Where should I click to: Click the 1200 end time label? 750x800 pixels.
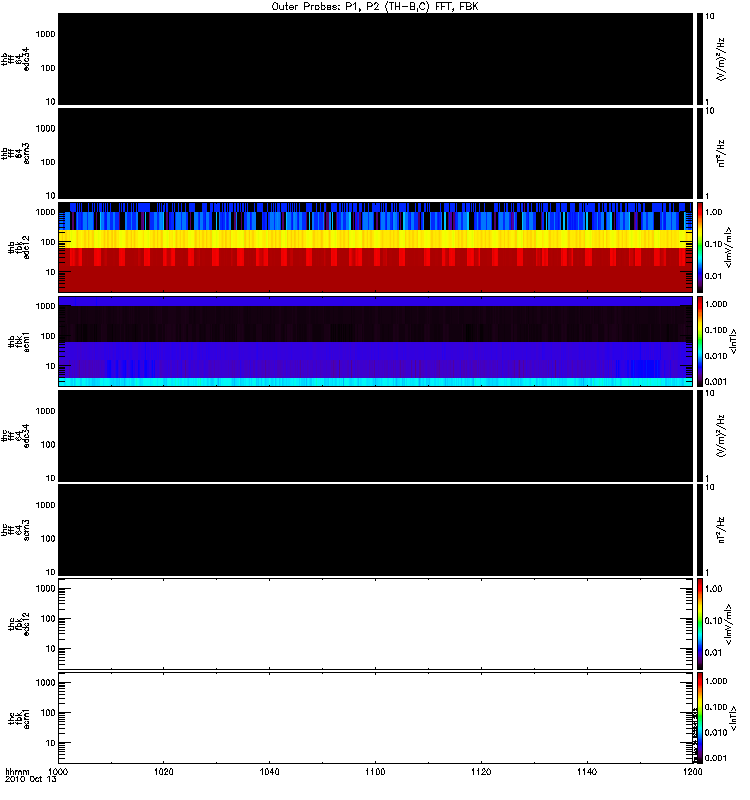point(690,773)
